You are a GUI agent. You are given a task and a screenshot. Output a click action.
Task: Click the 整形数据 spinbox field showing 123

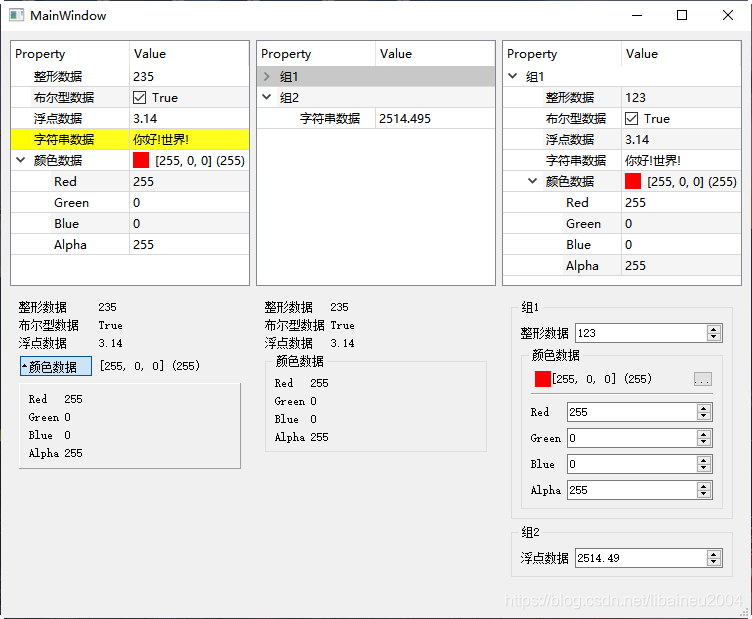click(641, 333)
